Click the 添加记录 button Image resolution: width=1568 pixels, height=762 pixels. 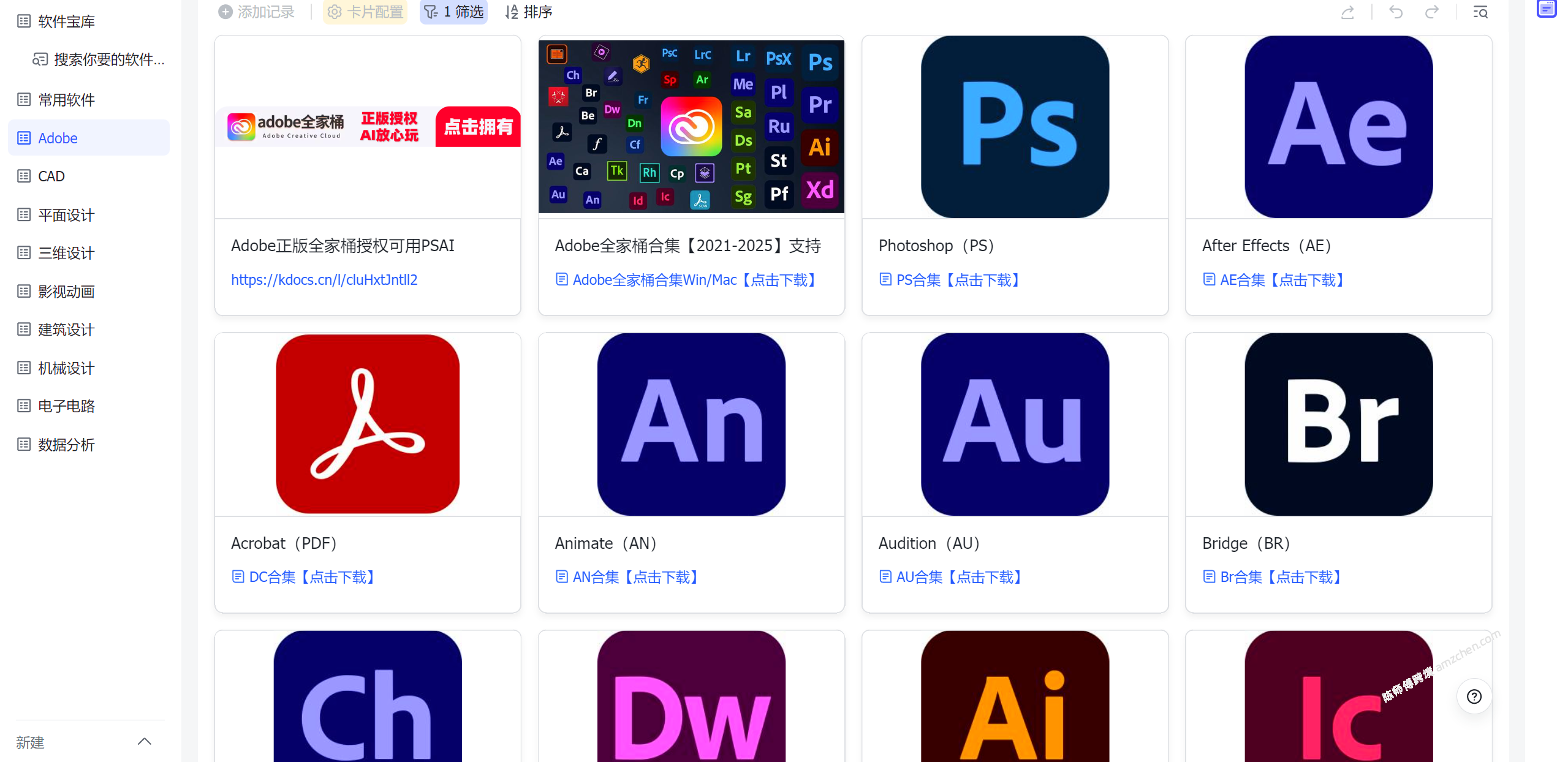click(x=257, y=12)
